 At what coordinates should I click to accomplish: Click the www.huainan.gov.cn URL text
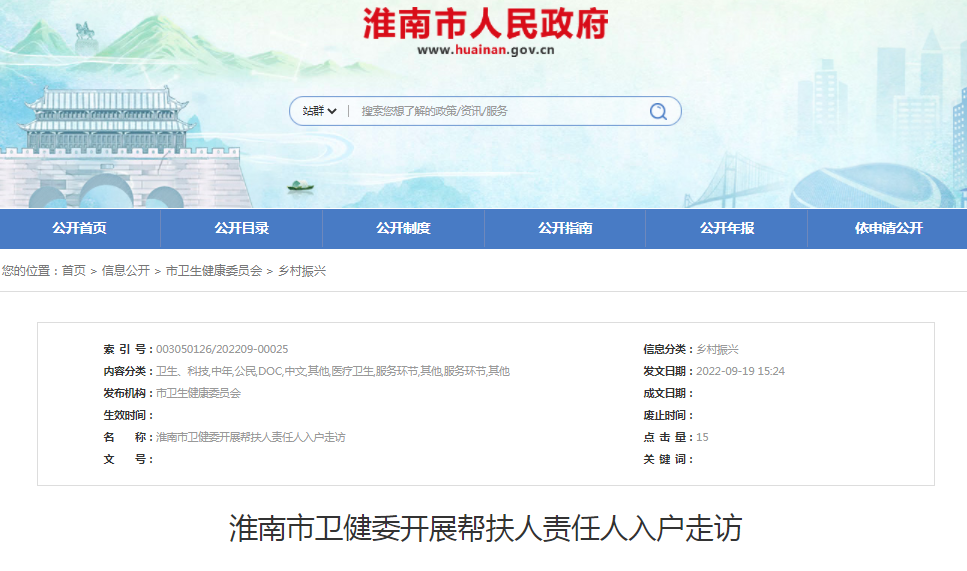click(x=485, y=51)
